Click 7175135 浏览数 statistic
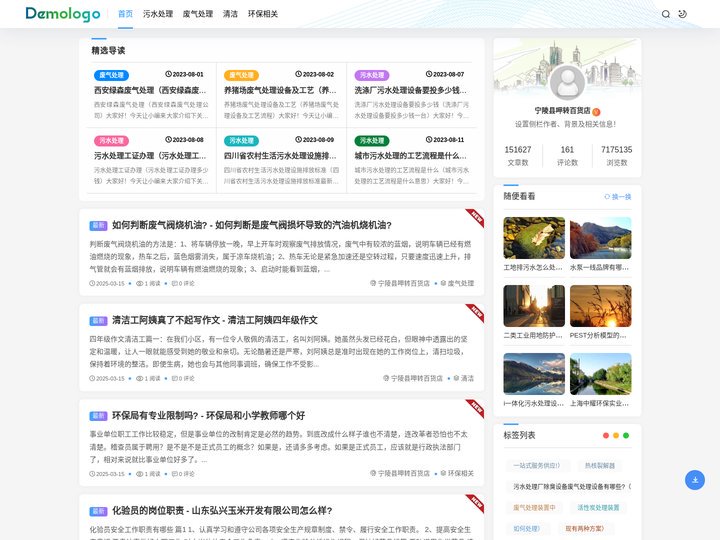Image resolution: width=720 pixels, height=540 pixels. click(x=616, y=156)
